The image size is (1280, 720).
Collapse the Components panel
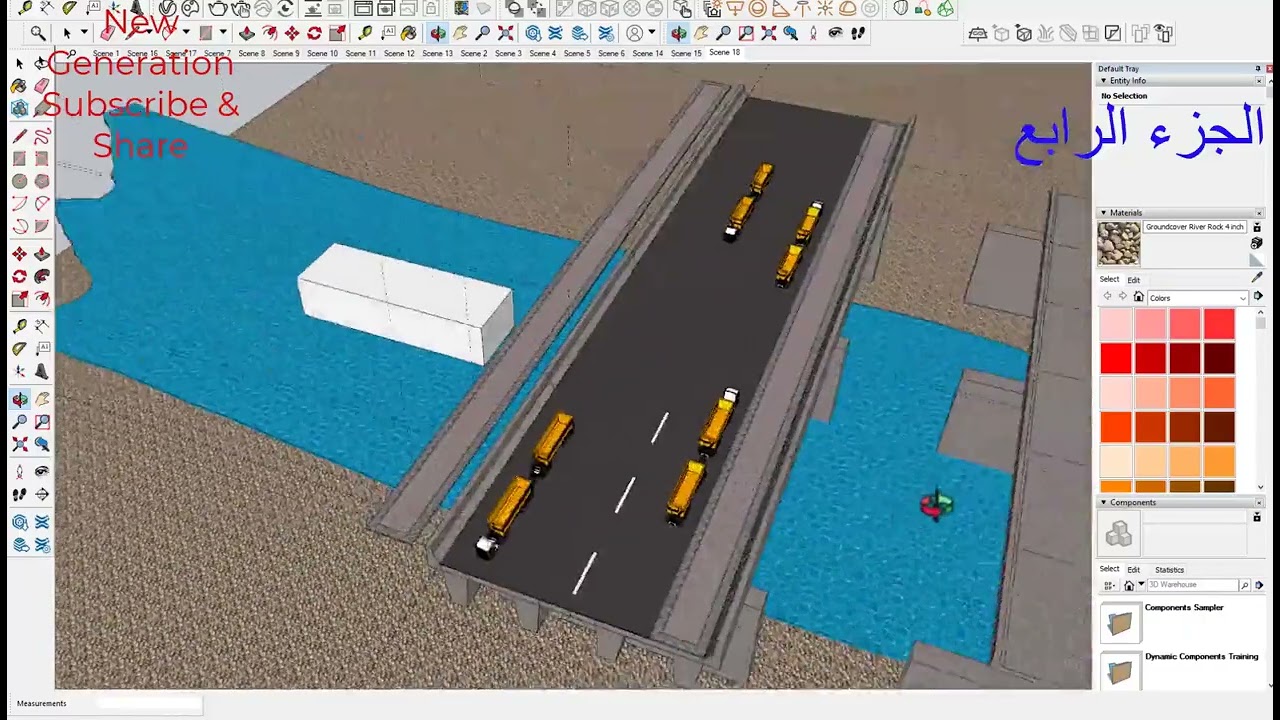click(x=1103, y=503)
